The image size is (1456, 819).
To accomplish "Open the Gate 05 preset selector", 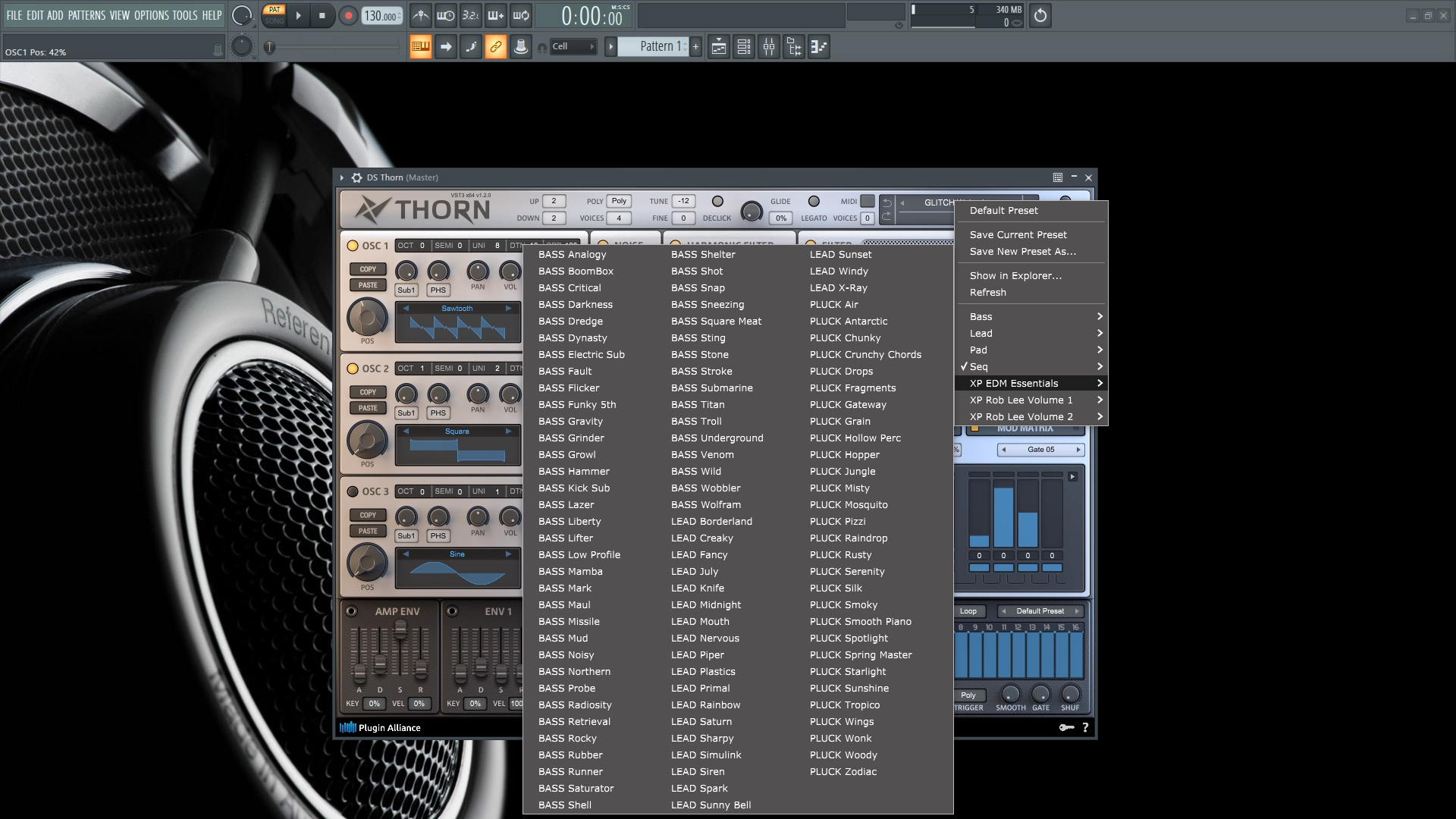I will 1040,450.
